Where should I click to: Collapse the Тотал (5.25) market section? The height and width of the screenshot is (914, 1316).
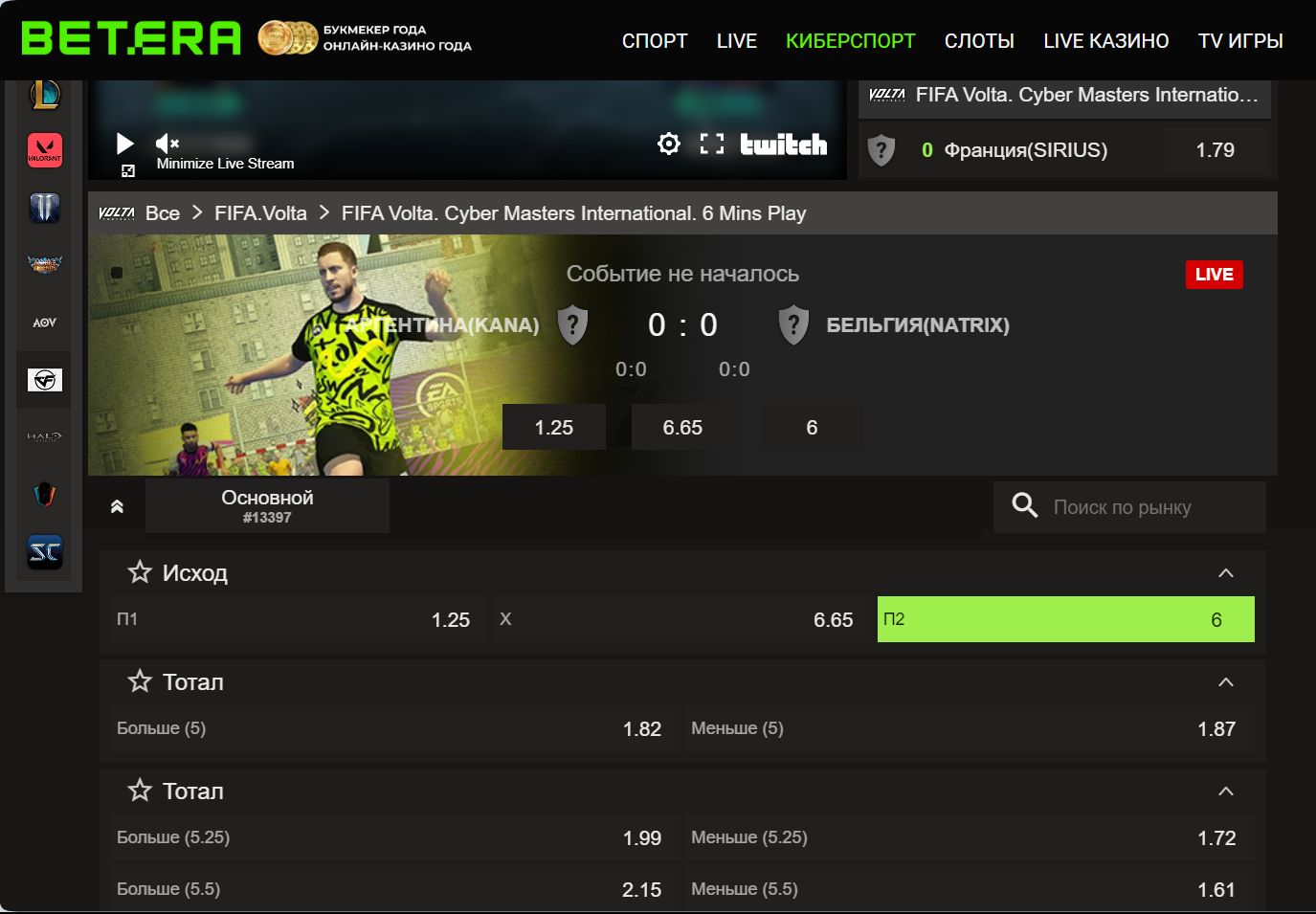[1226, 791]
